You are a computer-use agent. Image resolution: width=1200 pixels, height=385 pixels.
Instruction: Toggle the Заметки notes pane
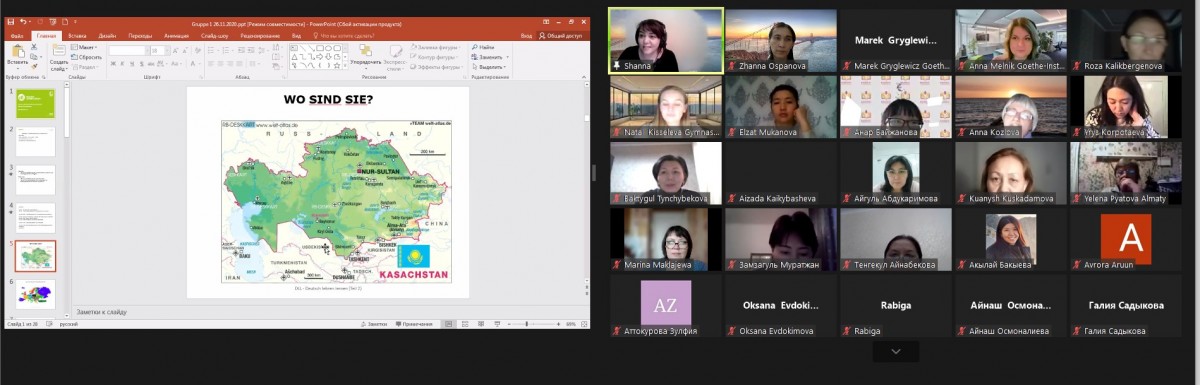pyautogui.click(x=375, y=324)
